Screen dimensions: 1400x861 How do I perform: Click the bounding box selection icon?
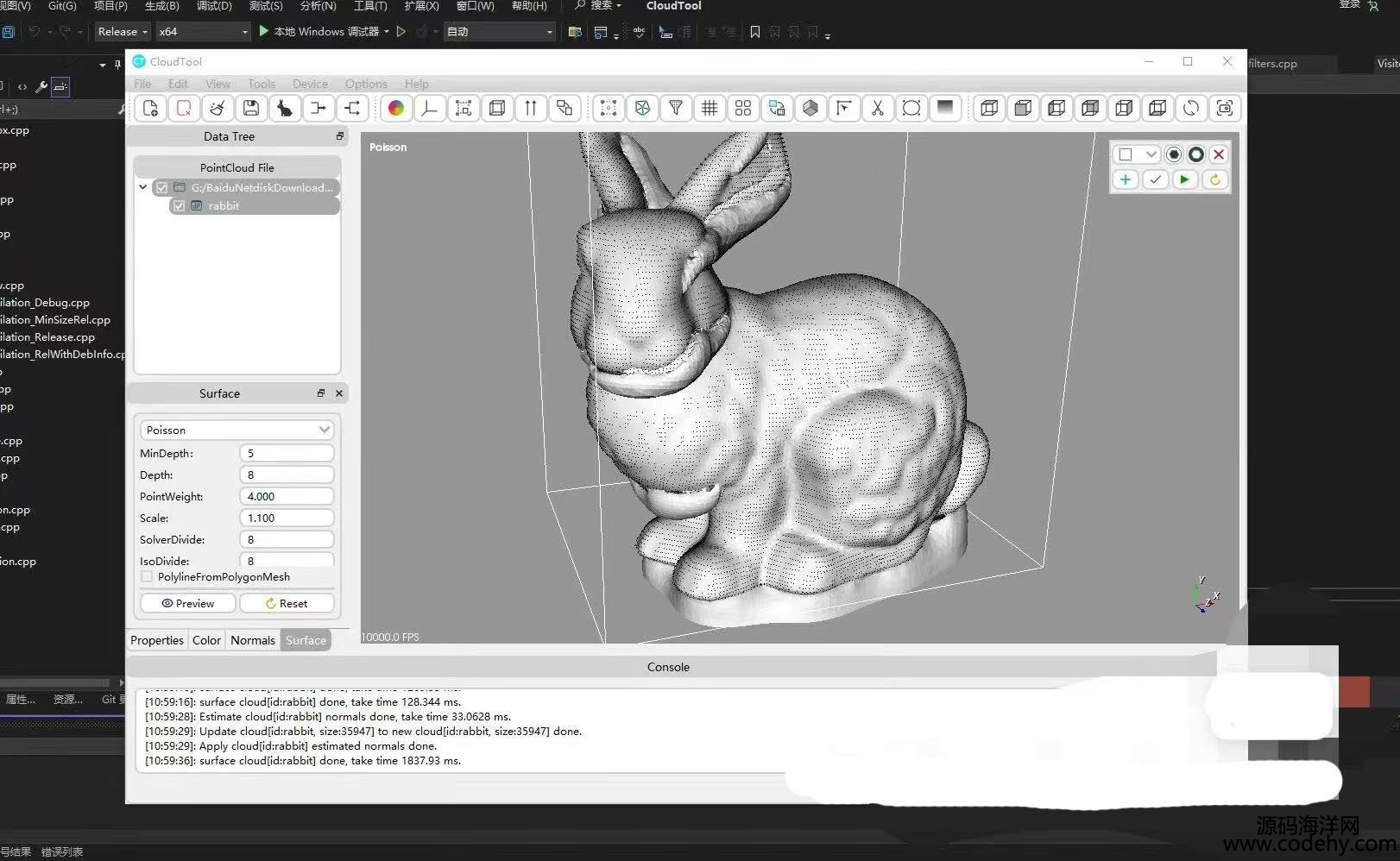464,108
